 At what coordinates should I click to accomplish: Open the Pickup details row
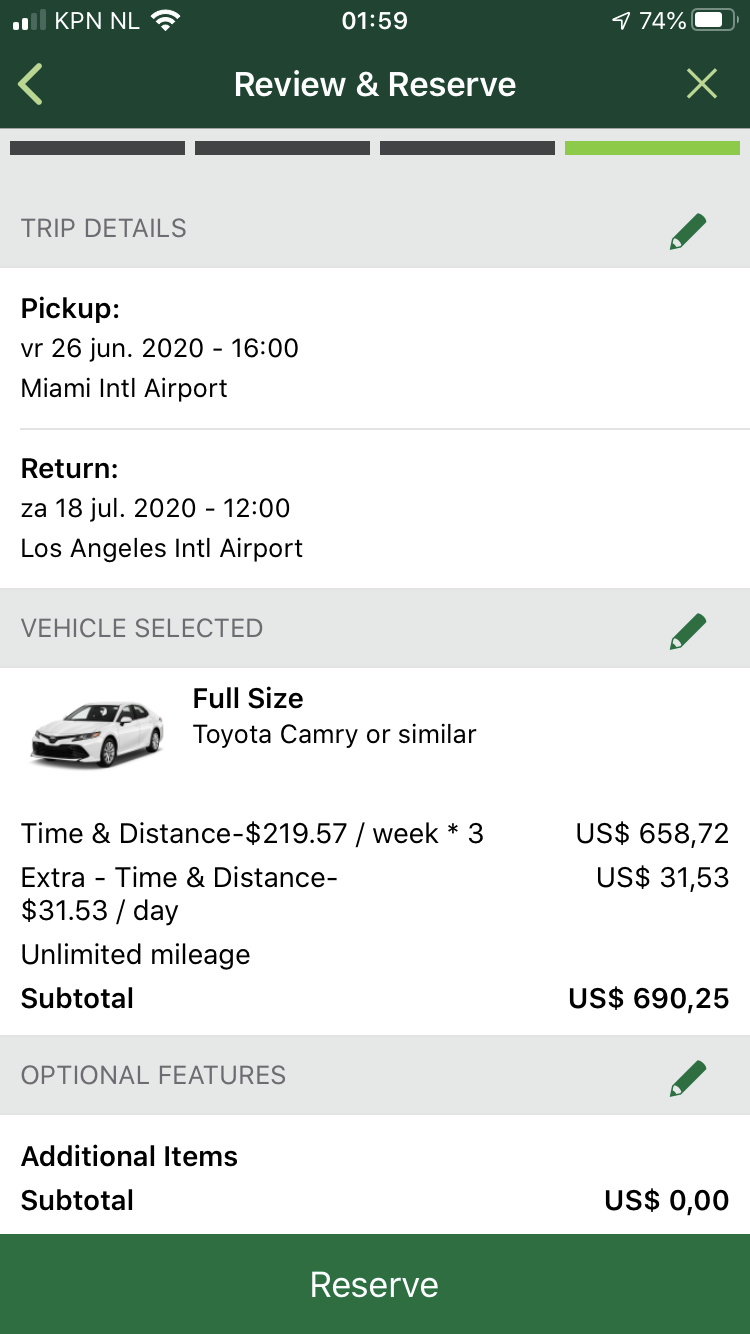(374, 348)
